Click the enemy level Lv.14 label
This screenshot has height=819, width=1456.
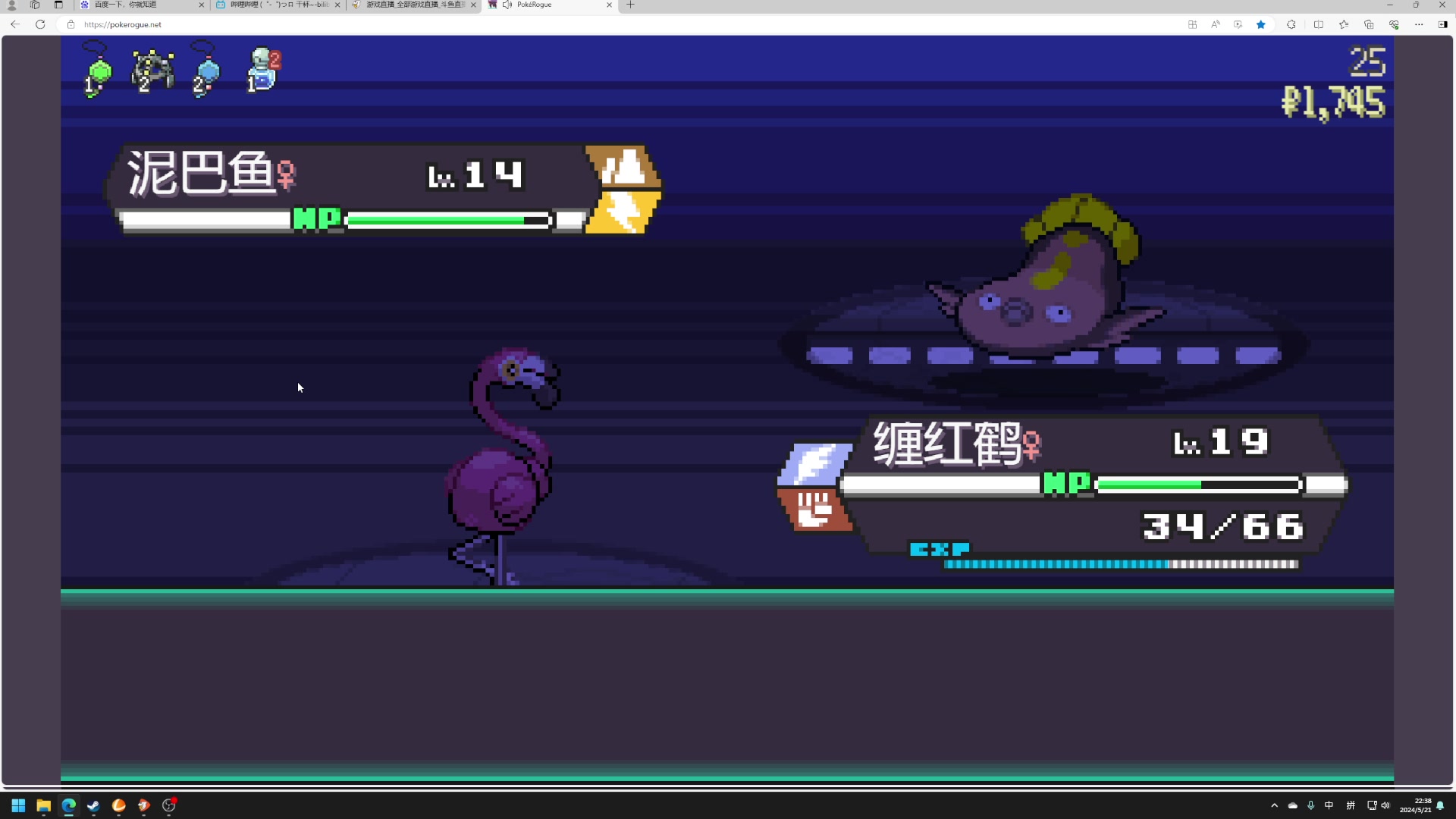475,175
